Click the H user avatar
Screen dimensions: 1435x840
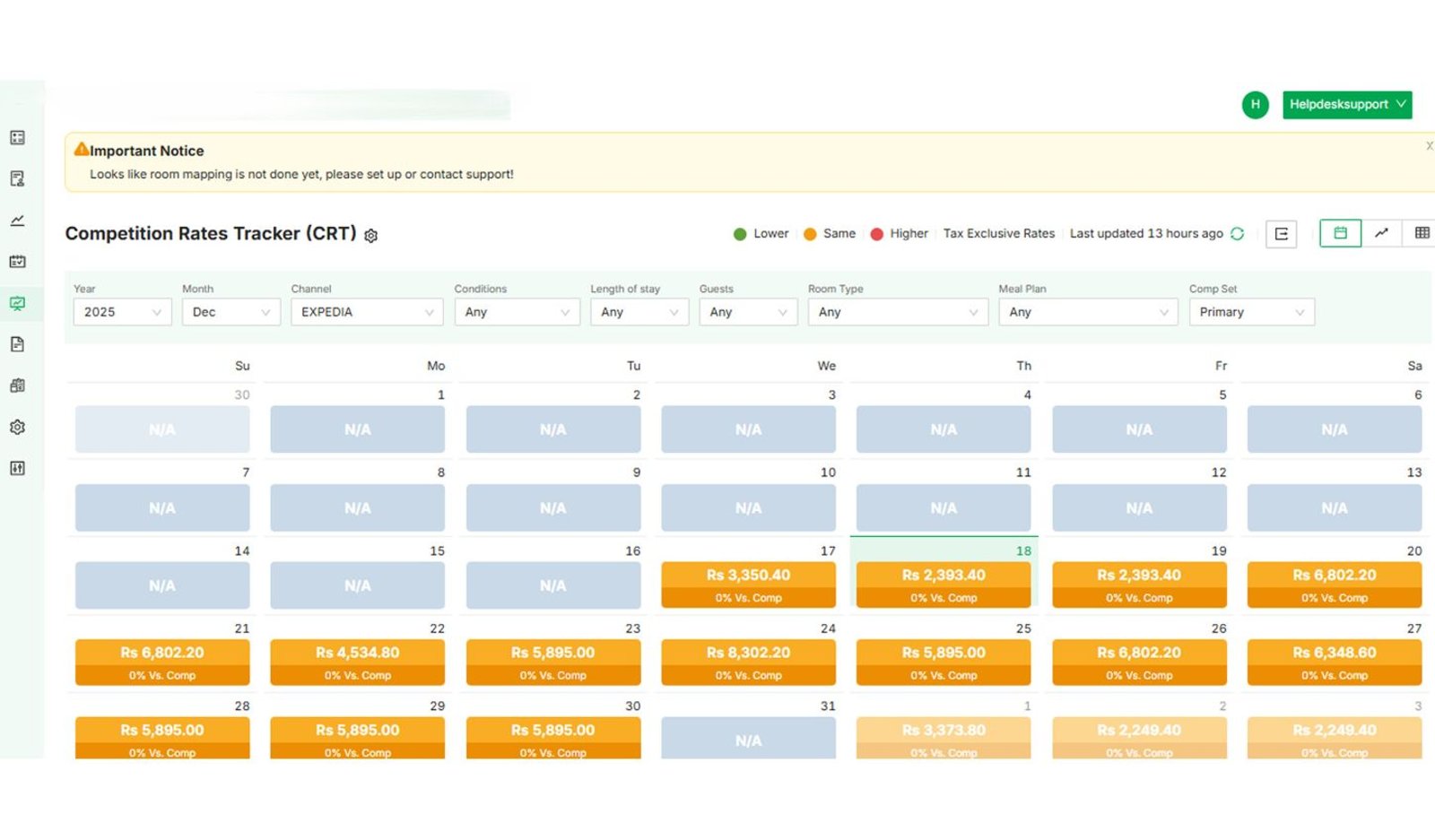pos(1255,104)
